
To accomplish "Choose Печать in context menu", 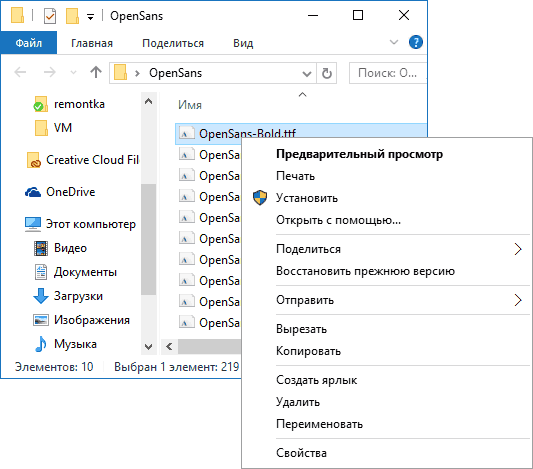I will [x=295, y=176].
